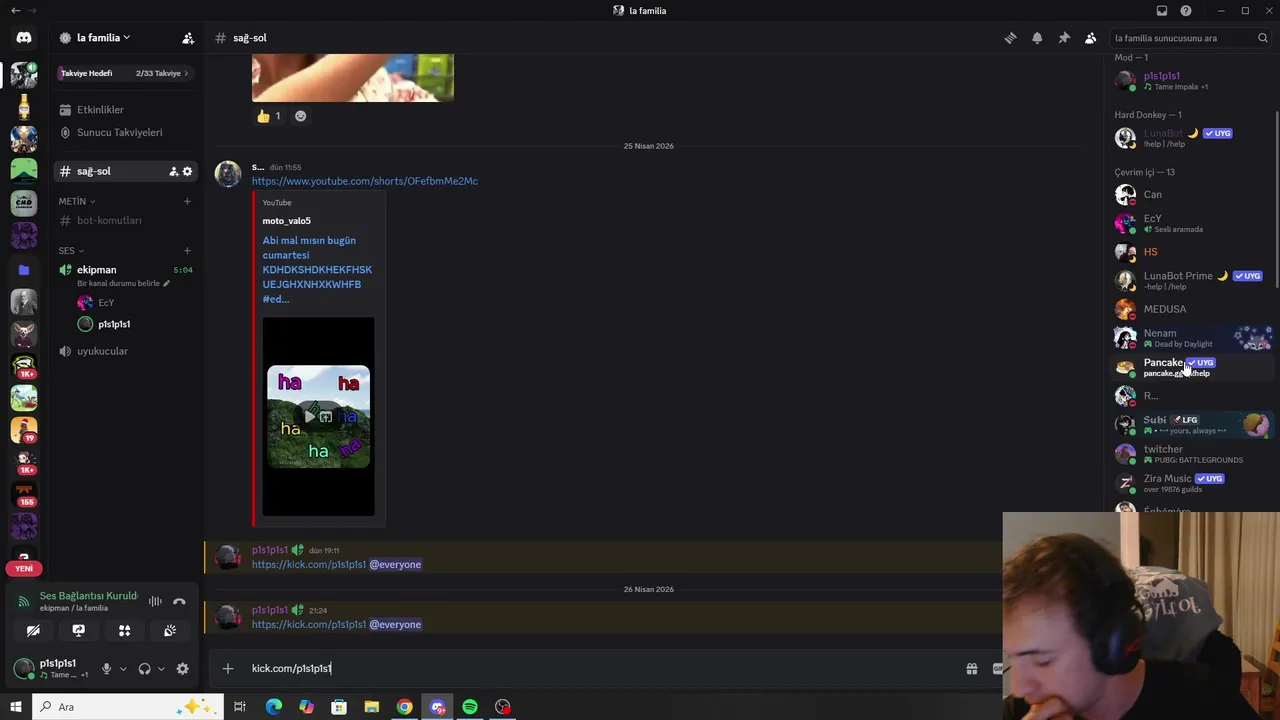
Task: Toggle microphone mute
Action: coord(106,669)
